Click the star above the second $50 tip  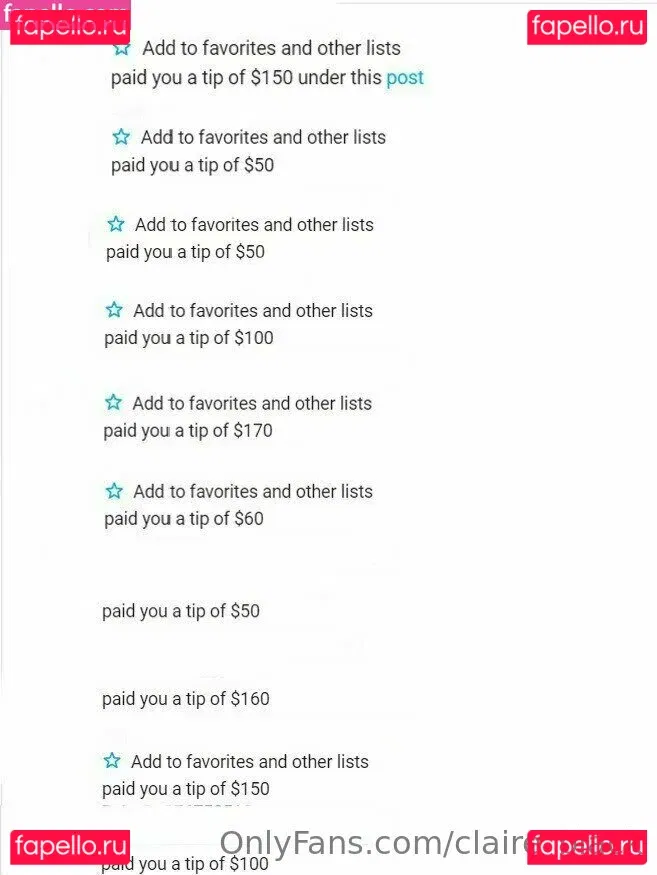[116, 224]
